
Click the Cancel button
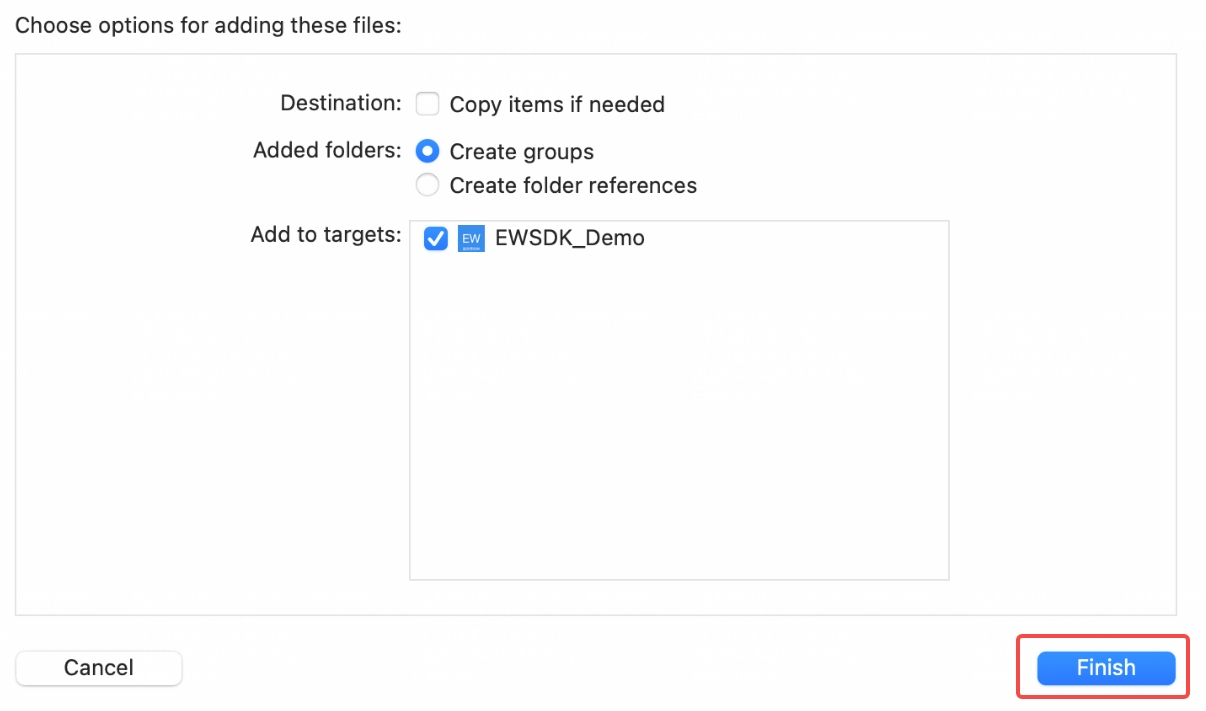(99, 668)
